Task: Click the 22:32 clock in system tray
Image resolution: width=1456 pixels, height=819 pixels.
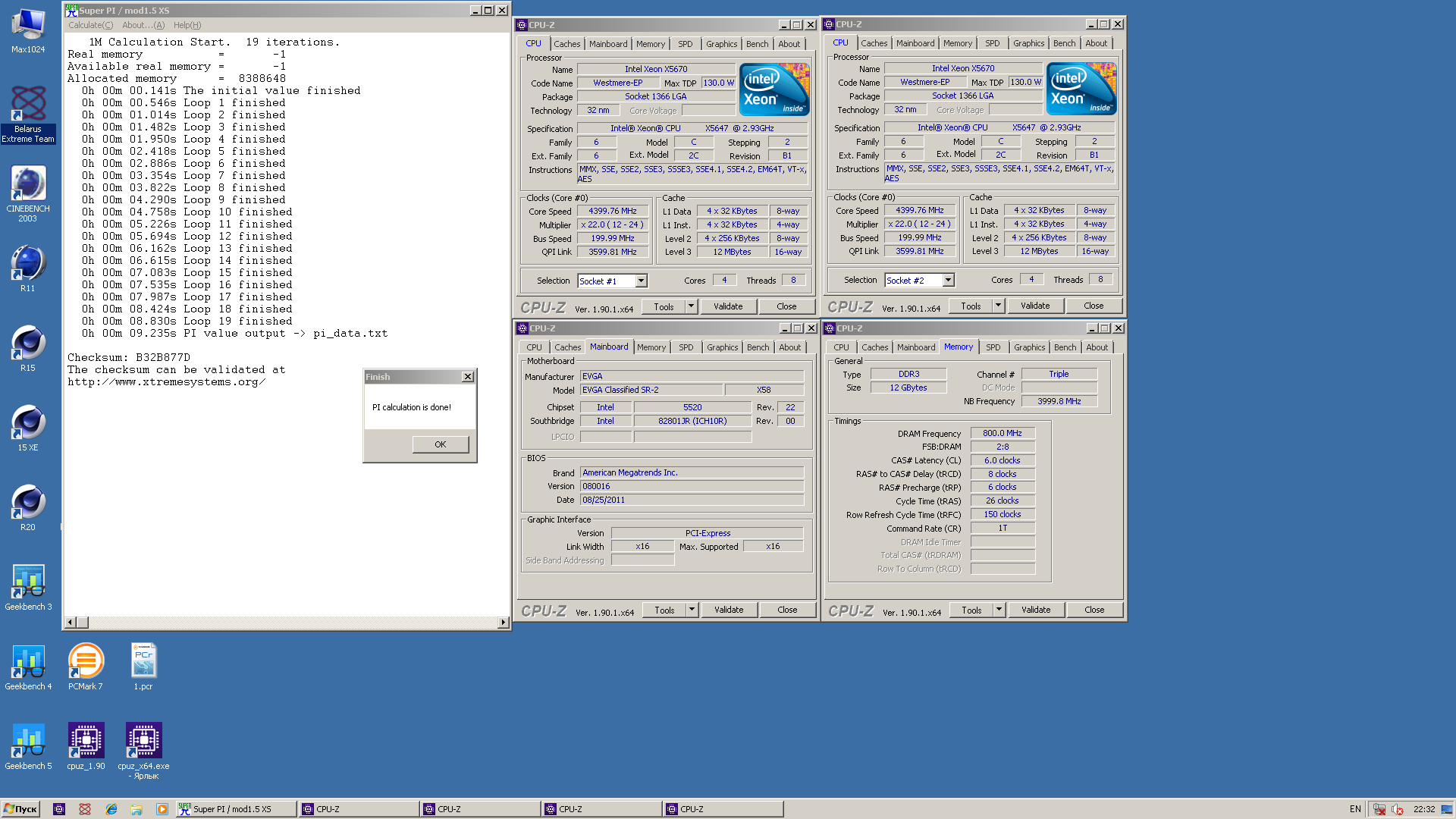Action: [x=1423, y=809]
